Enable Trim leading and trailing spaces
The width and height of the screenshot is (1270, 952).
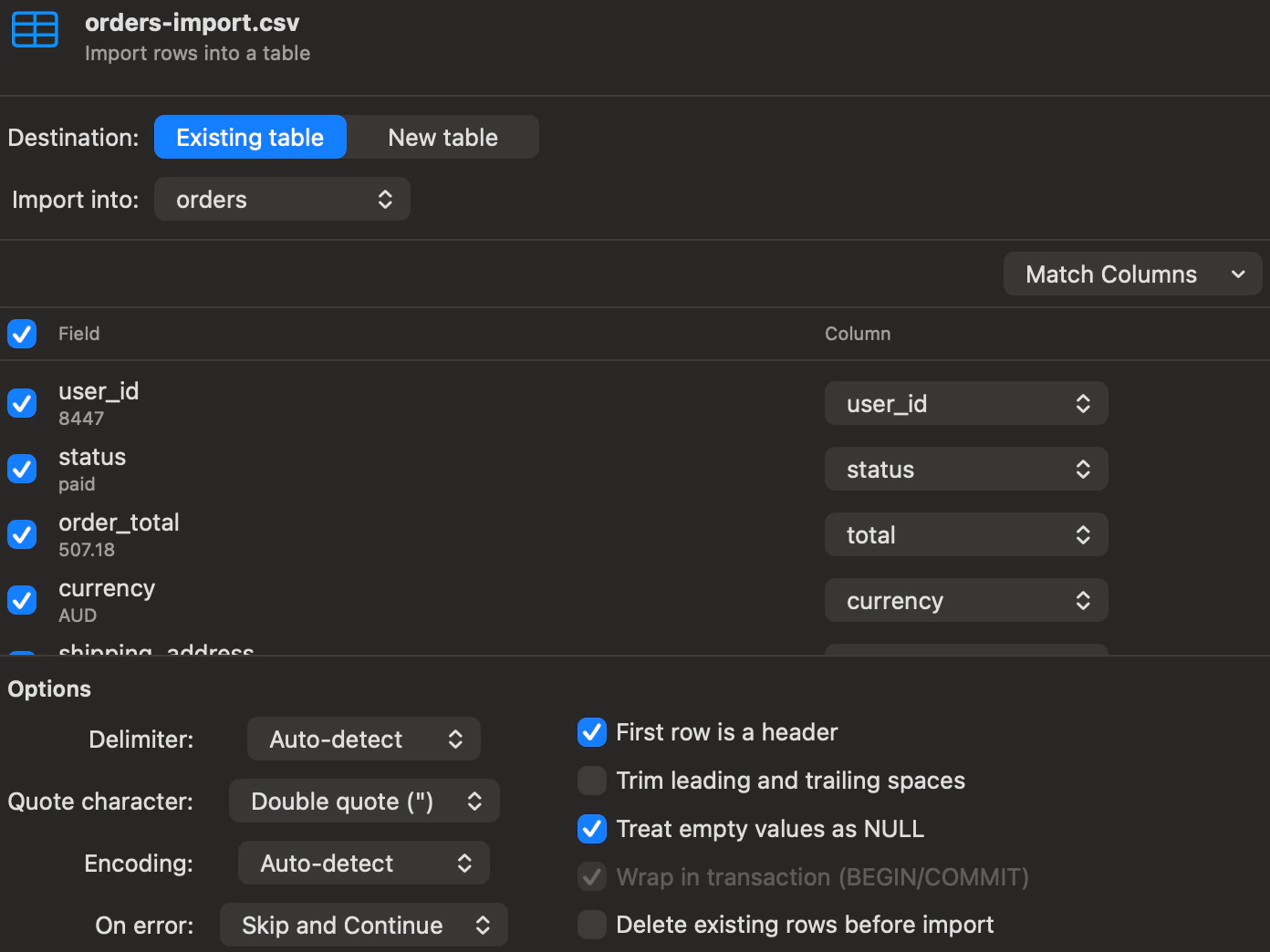coord(592,781)
